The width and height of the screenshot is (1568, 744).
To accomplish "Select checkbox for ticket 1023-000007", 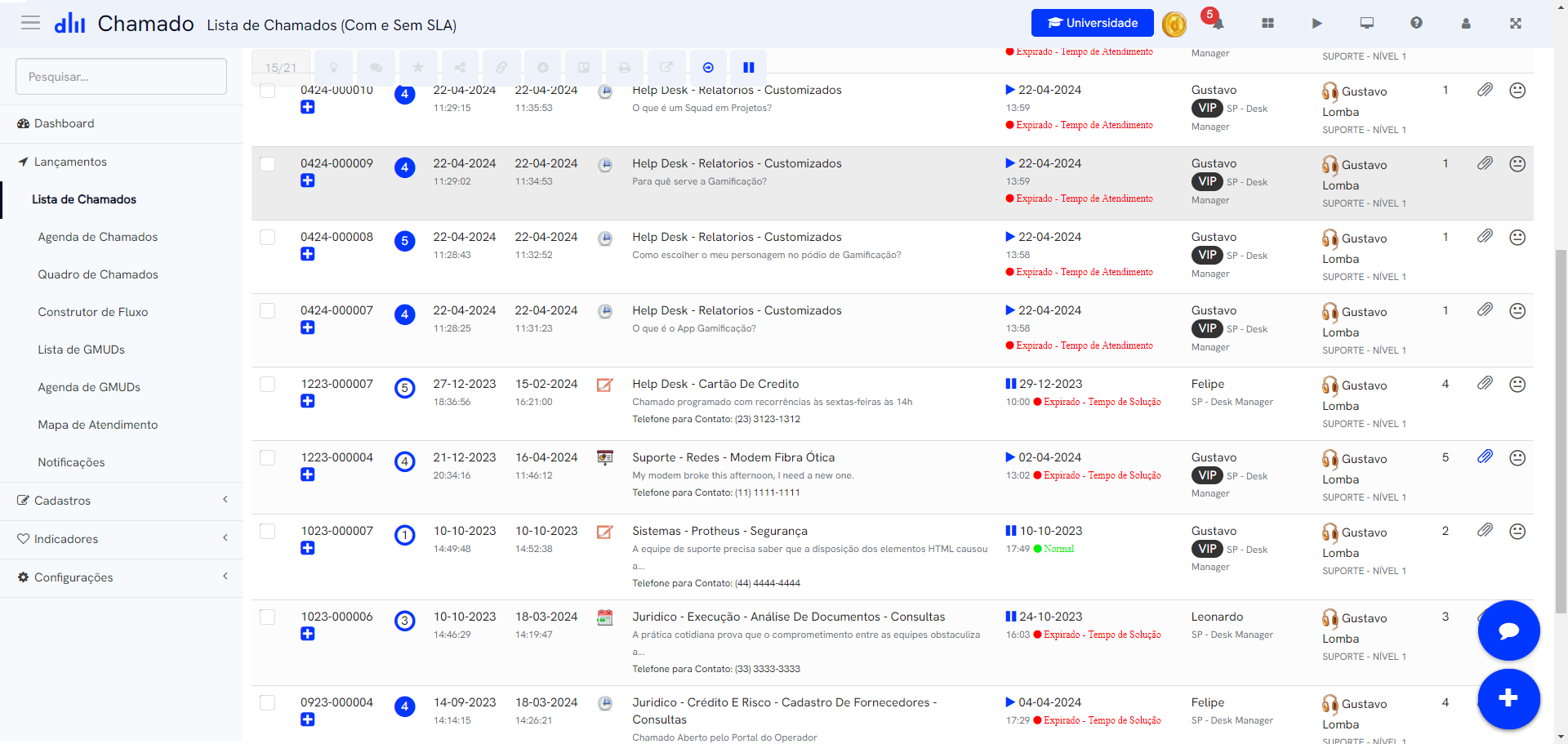I will 267,531.
